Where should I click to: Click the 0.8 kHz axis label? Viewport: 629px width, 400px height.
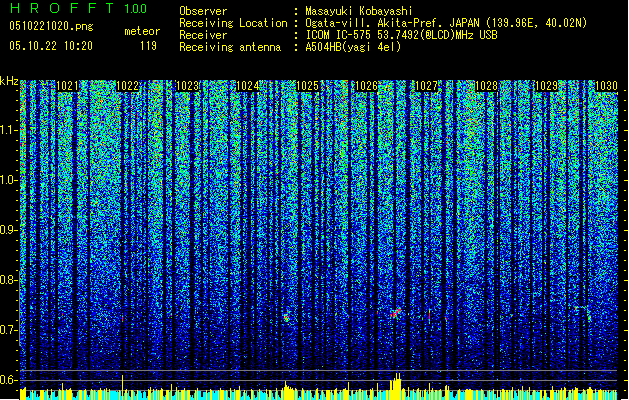pyautogui.click(x=9, y=280)
